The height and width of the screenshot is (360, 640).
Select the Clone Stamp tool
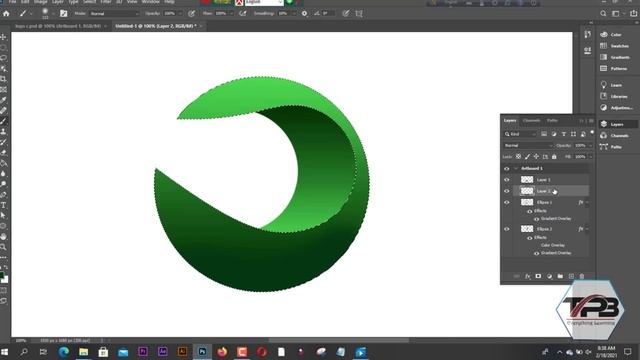3,131
